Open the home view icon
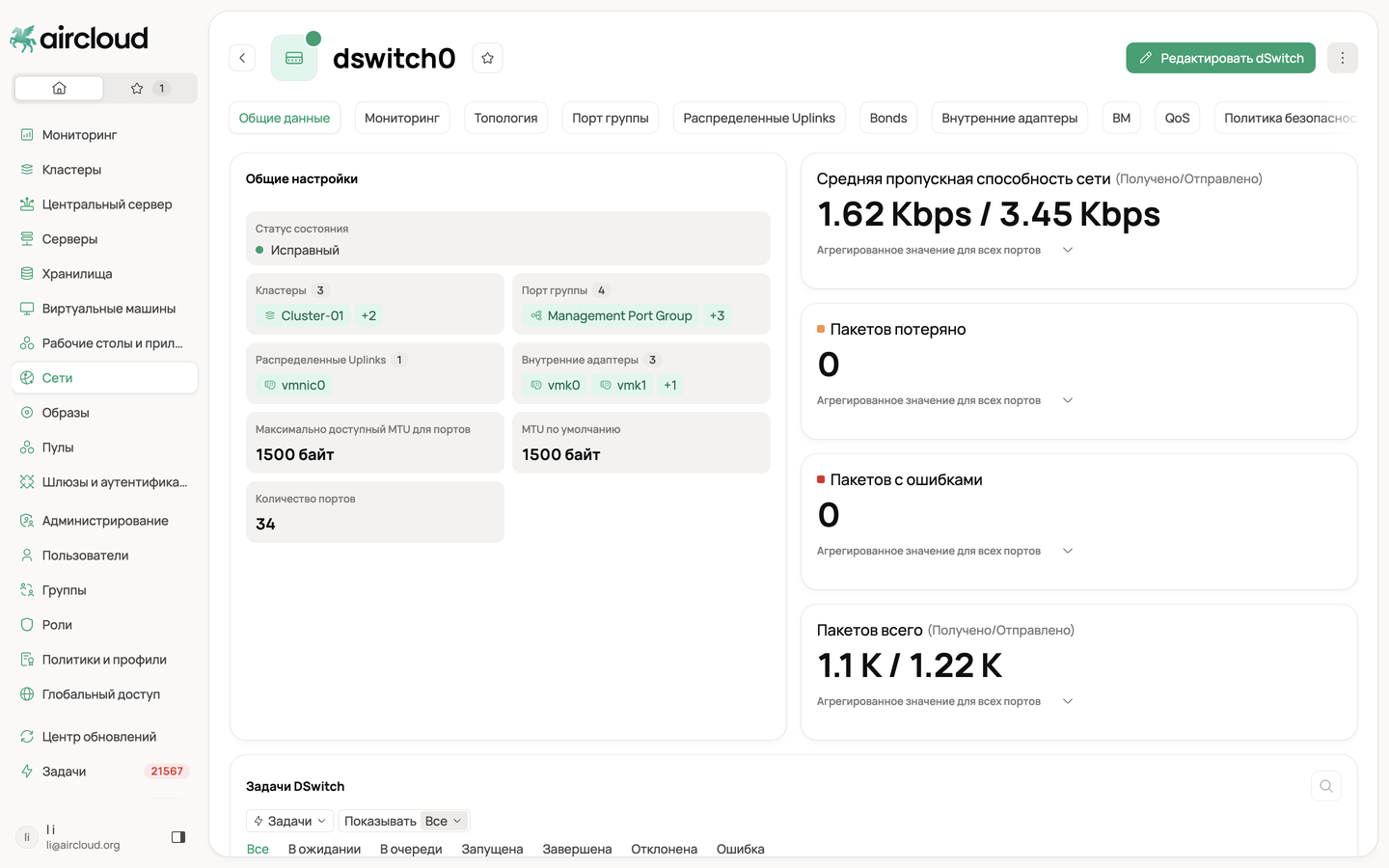The width and height of the screenshot is (1389, 868). tap(59, 88)
